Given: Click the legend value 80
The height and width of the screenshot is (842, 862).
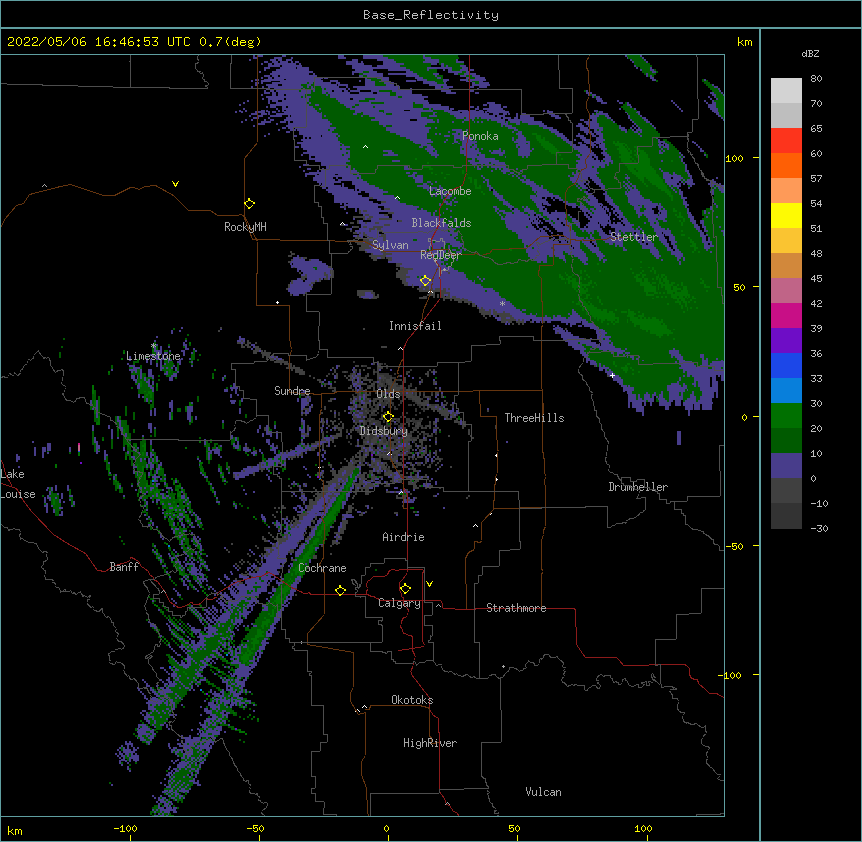Looking at the screenshot, I should pyautogui.click(x=816, y=78).
